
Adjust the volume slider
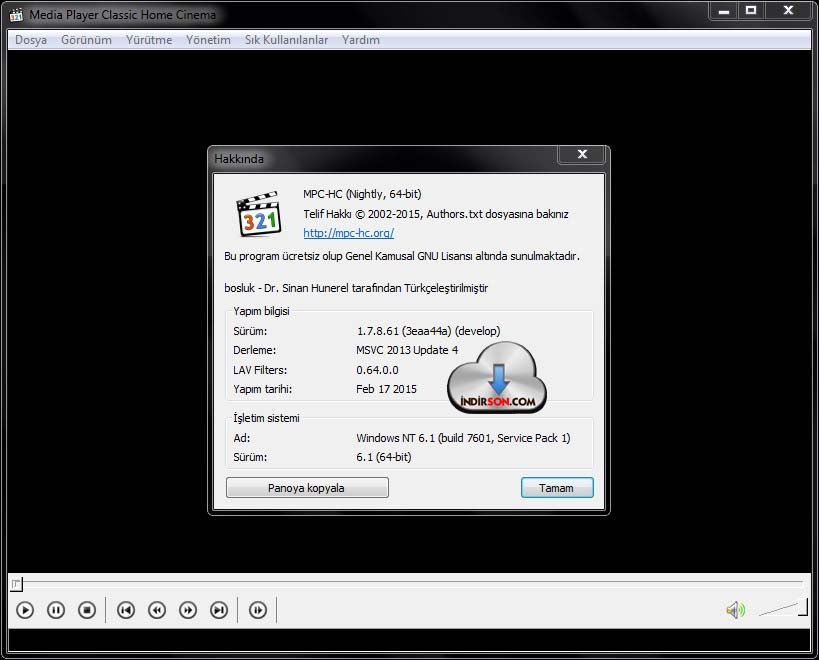point(782,609)
